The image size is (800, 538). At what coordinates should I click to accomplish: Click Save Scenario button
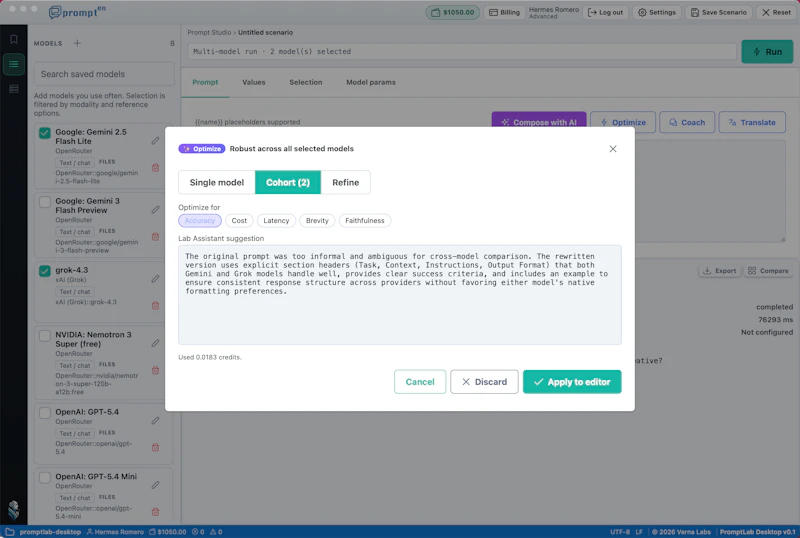pos(718,12)
